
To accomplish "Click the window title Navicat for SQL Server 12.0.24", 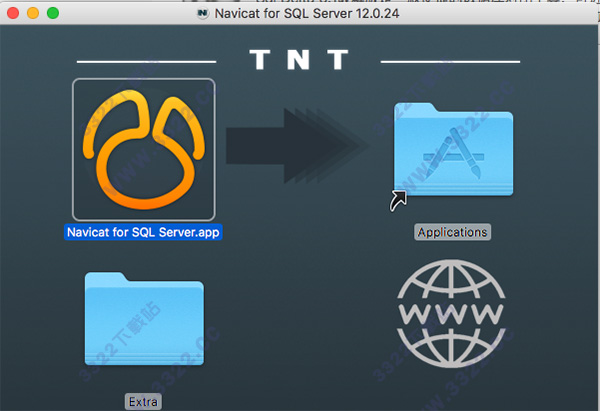I will click(x=307, y=13).
